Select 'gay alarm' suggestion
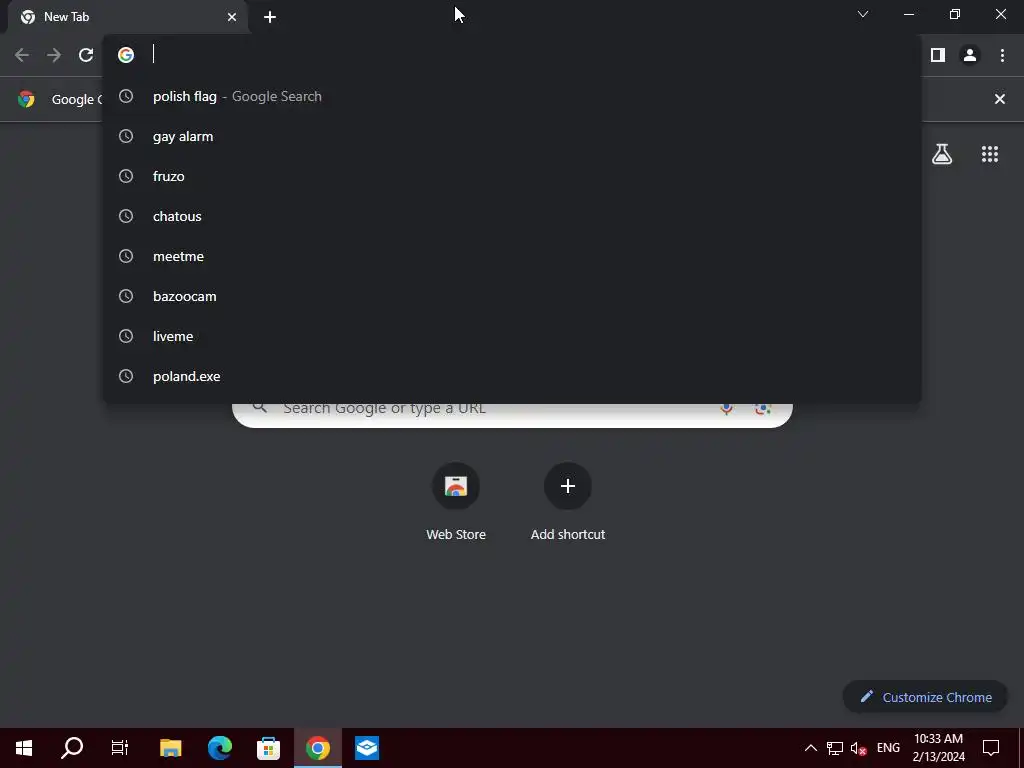The image size is (1024, 768). [x=512, y=136]
